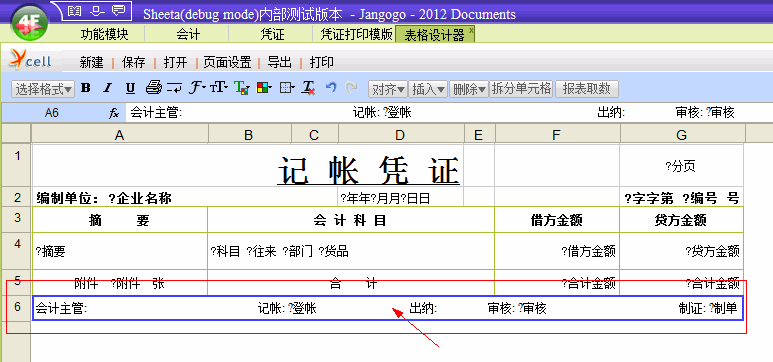This screenshot has height=362, width=773.
Task: Click the 记帐凭证 title cell
Action: (248, 166)
